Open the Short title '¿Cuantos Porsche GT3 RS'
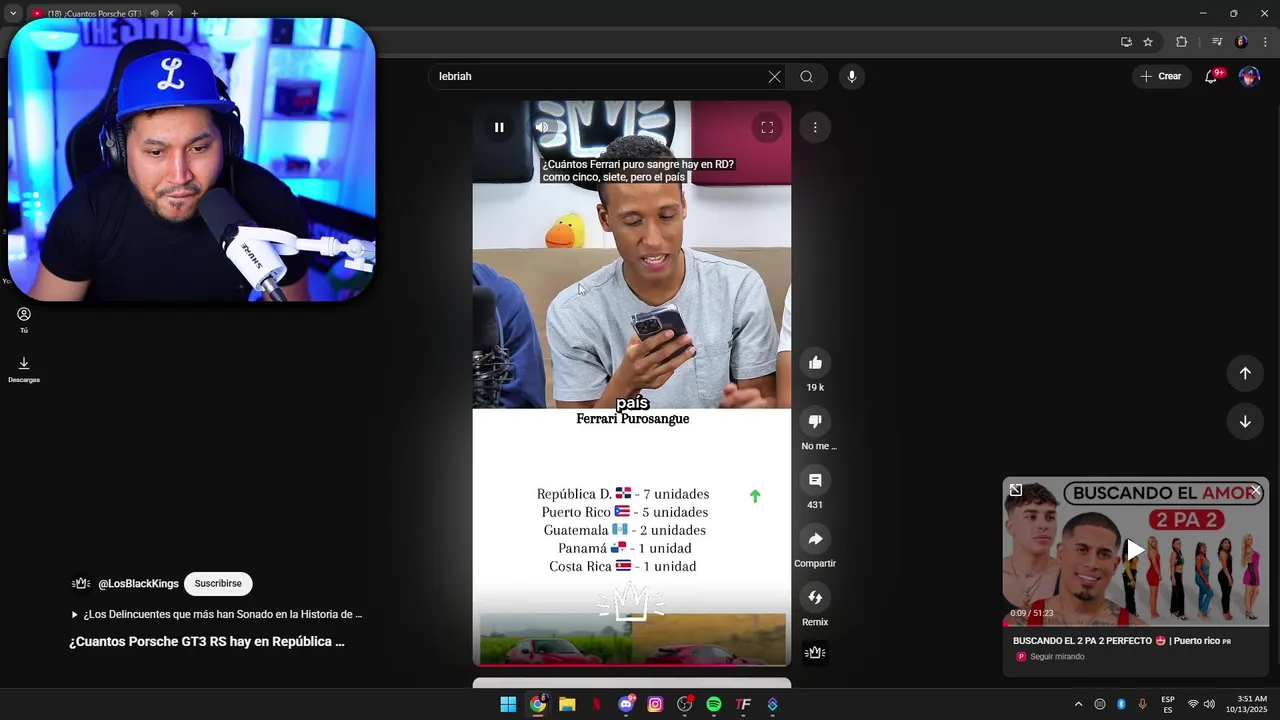Viewport: 1280px width, 720px height. click(x=207, y=641)
